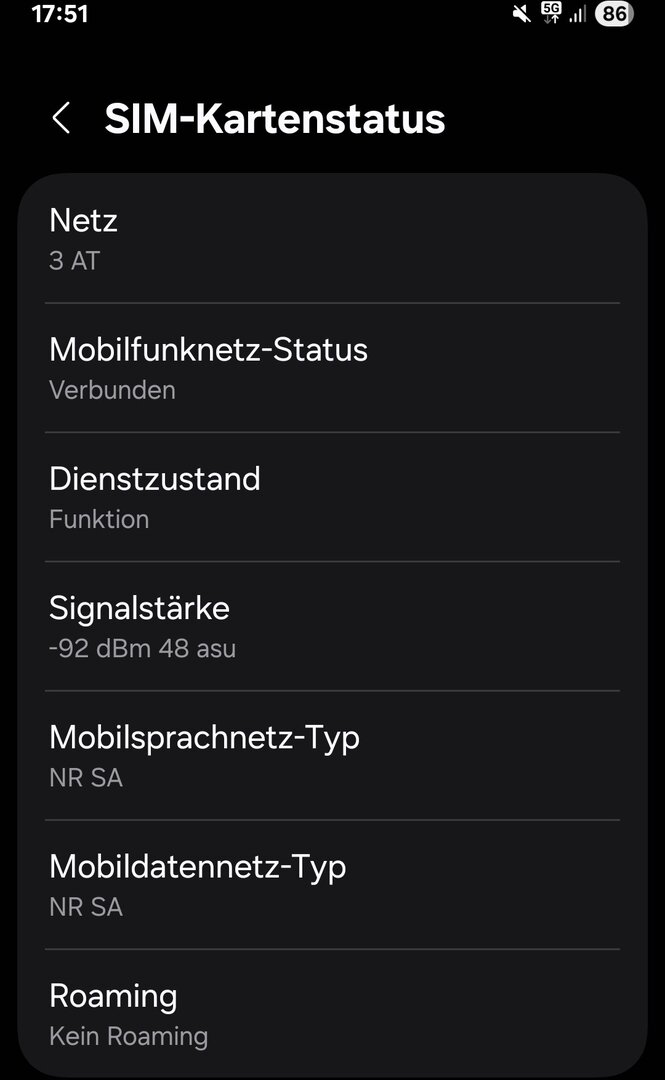Tap the Verbunden status text
This screenshot has height=1080, width=665.
(x=112, y=390)
